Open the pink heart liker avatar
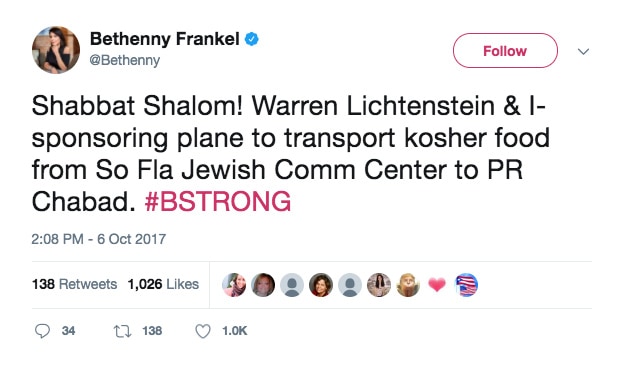625x365 pixels. click(437, 285)
